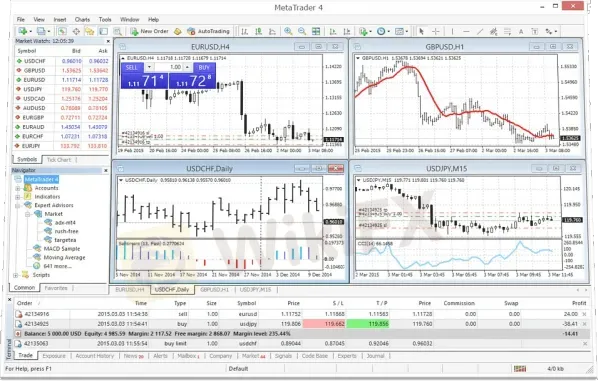This screenshot has height=384, width=598.
Task: Select the crosshair tool
Action: coord(436,32)
